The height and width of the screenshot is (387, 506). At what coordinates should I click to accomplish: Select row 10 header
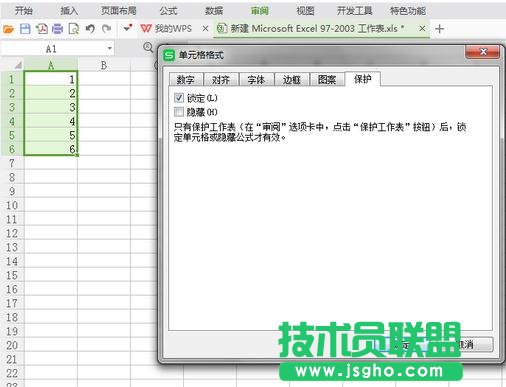(12, 205)
